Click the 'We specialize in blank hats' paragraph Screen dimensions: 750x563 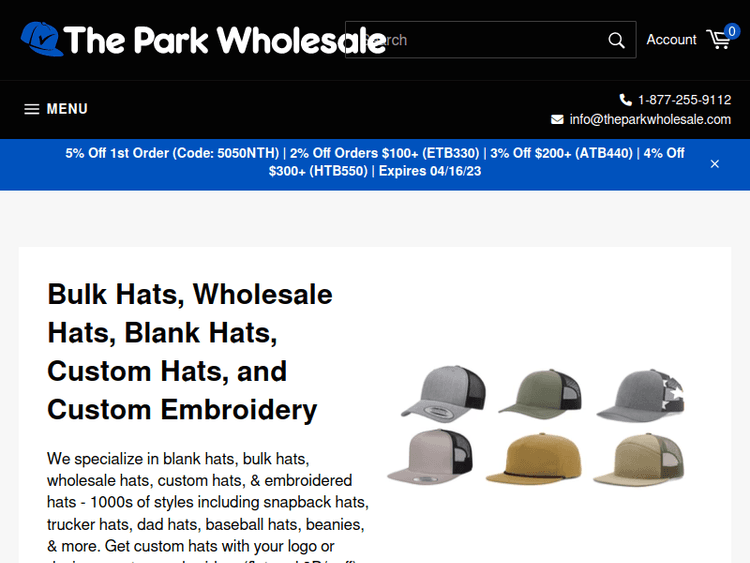pos(208,507)
